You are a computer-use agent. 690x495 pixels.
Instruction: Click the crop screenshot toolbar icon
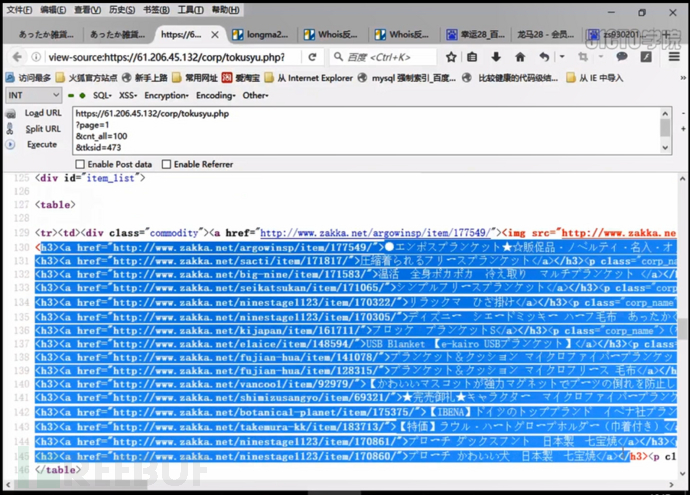tap(583, 57)
